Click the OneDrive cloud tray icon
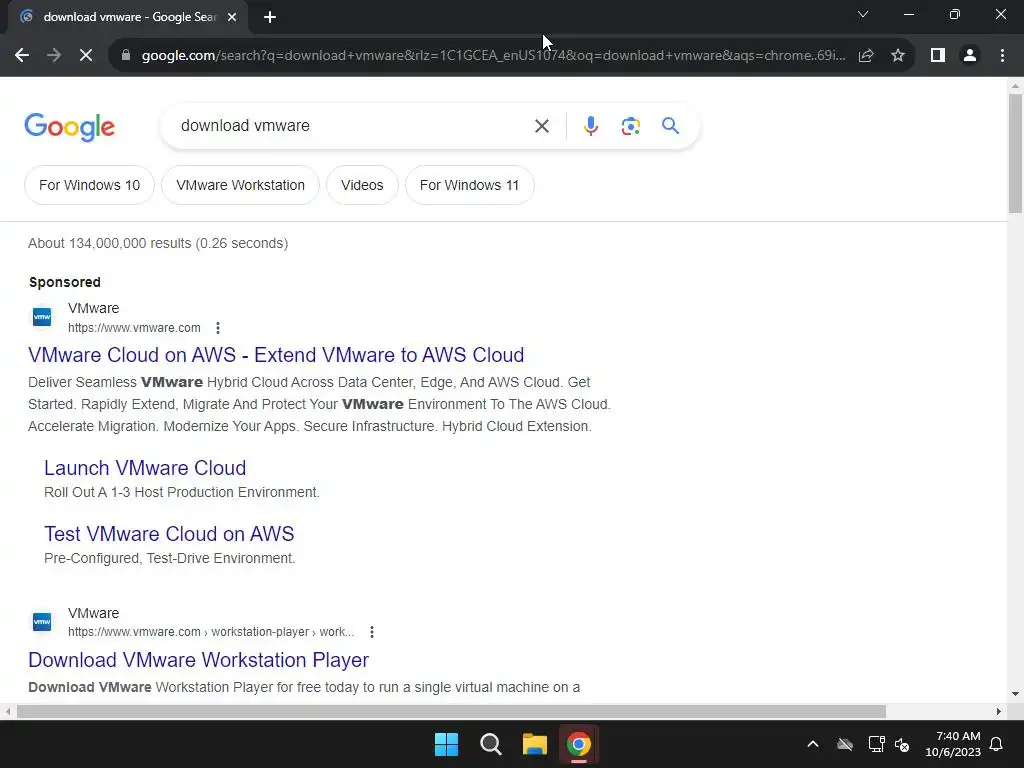Viewport: 1024px width, 768px height. [845, 744]
